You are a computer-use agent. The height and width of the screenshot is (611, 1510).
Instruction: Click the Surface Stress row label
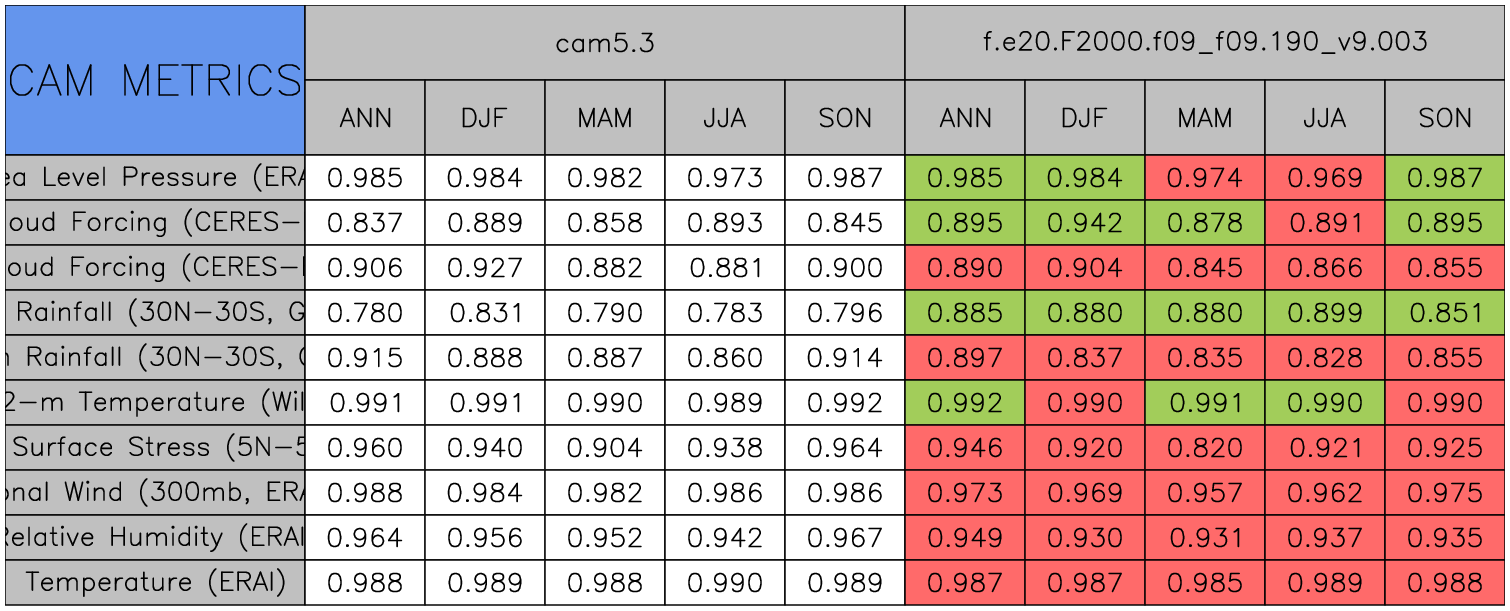(155, 448)
